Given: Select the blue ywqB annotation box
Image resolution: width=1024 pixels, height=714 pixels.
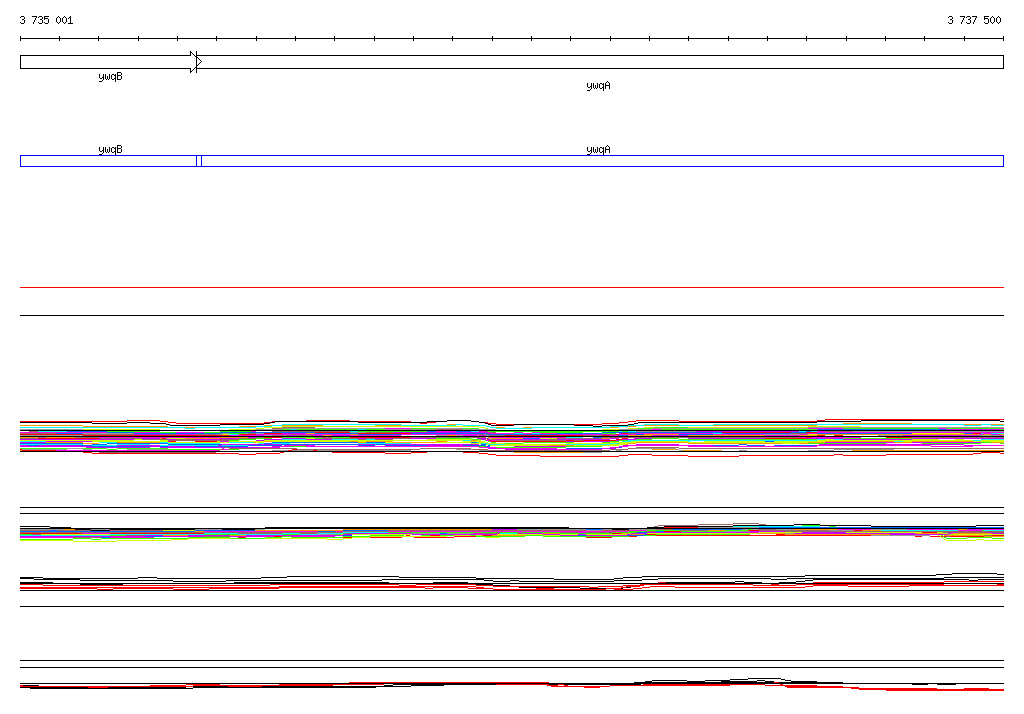Looking at the screenshot, I should coord(108,161).
